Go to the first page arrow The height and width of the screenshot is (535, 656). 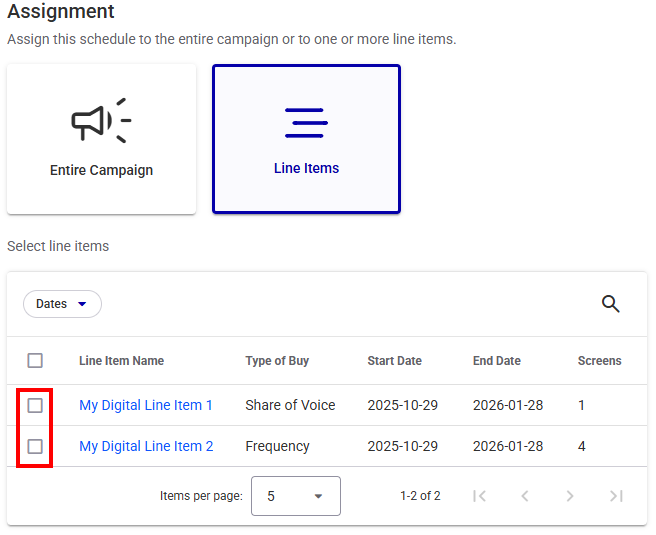pos(480,496)
